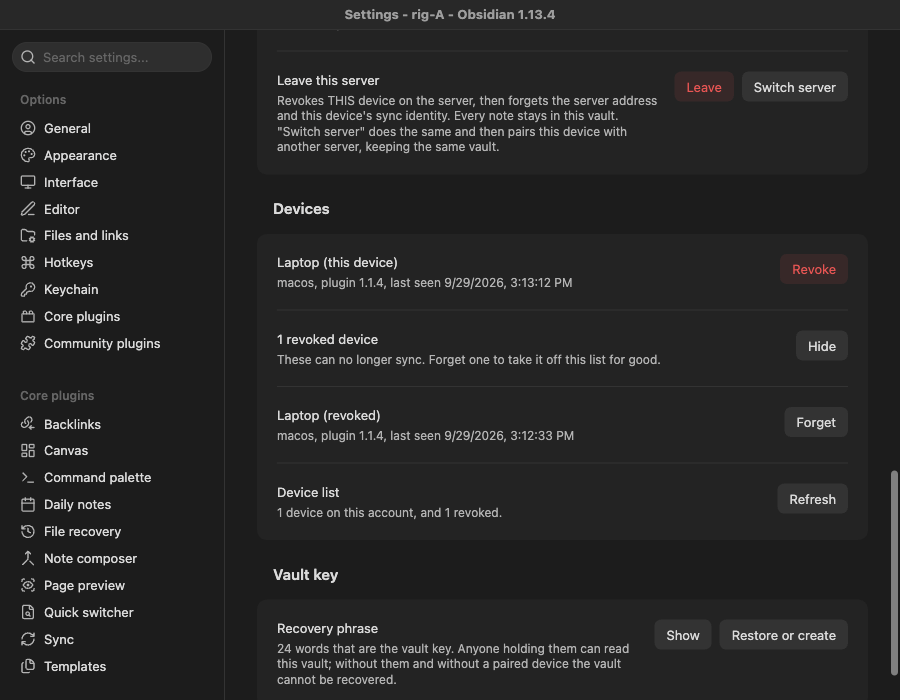Click the Backlinks link icon
Image resolution: width=900 pixels, height=700 pixels.
pyautogui.click(x=28, y=423)
